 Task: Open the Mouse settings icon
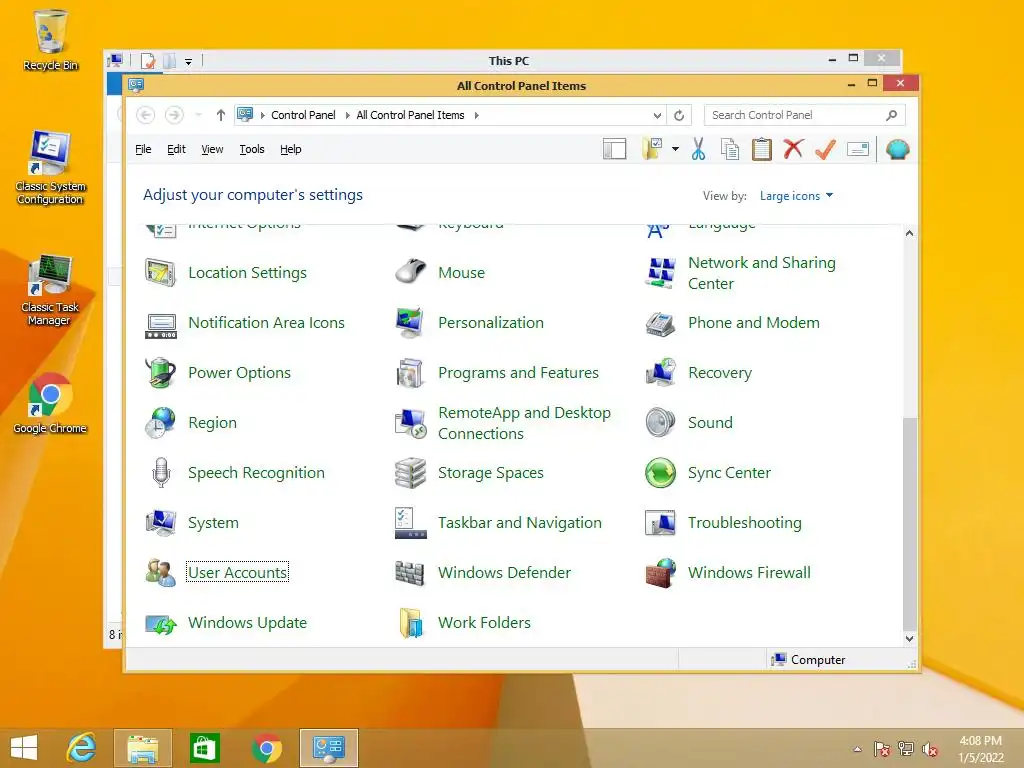click(411, 272)
